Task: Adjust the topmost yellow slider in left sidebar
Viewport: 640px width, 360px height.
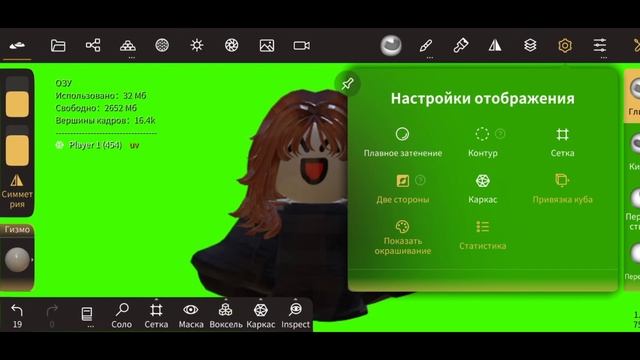Action: point(17,98)
